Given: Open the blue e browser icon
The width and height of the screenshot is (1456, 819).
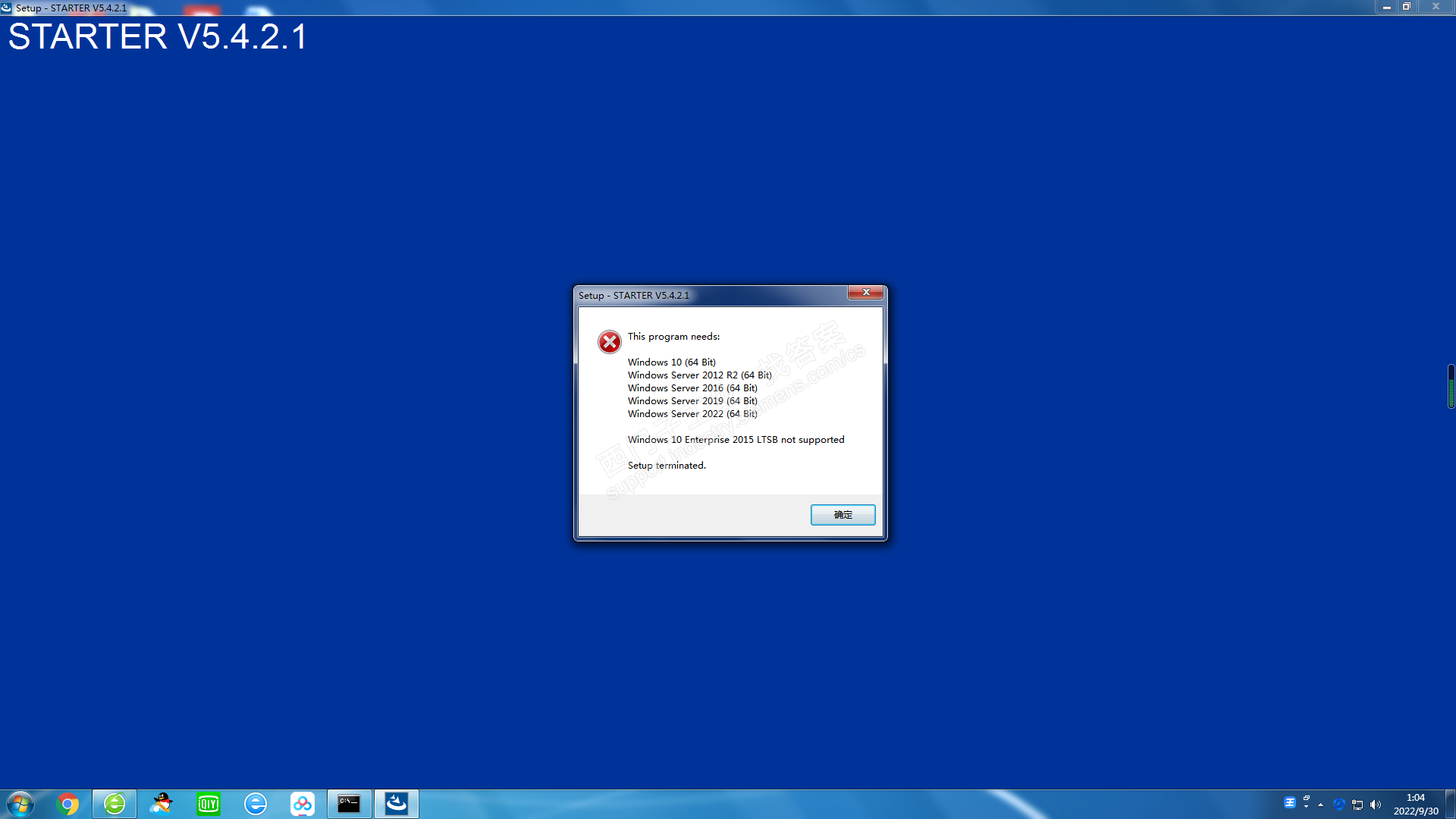Looking at the screenshot, I should pyautogui.click(x=256, y=804).
